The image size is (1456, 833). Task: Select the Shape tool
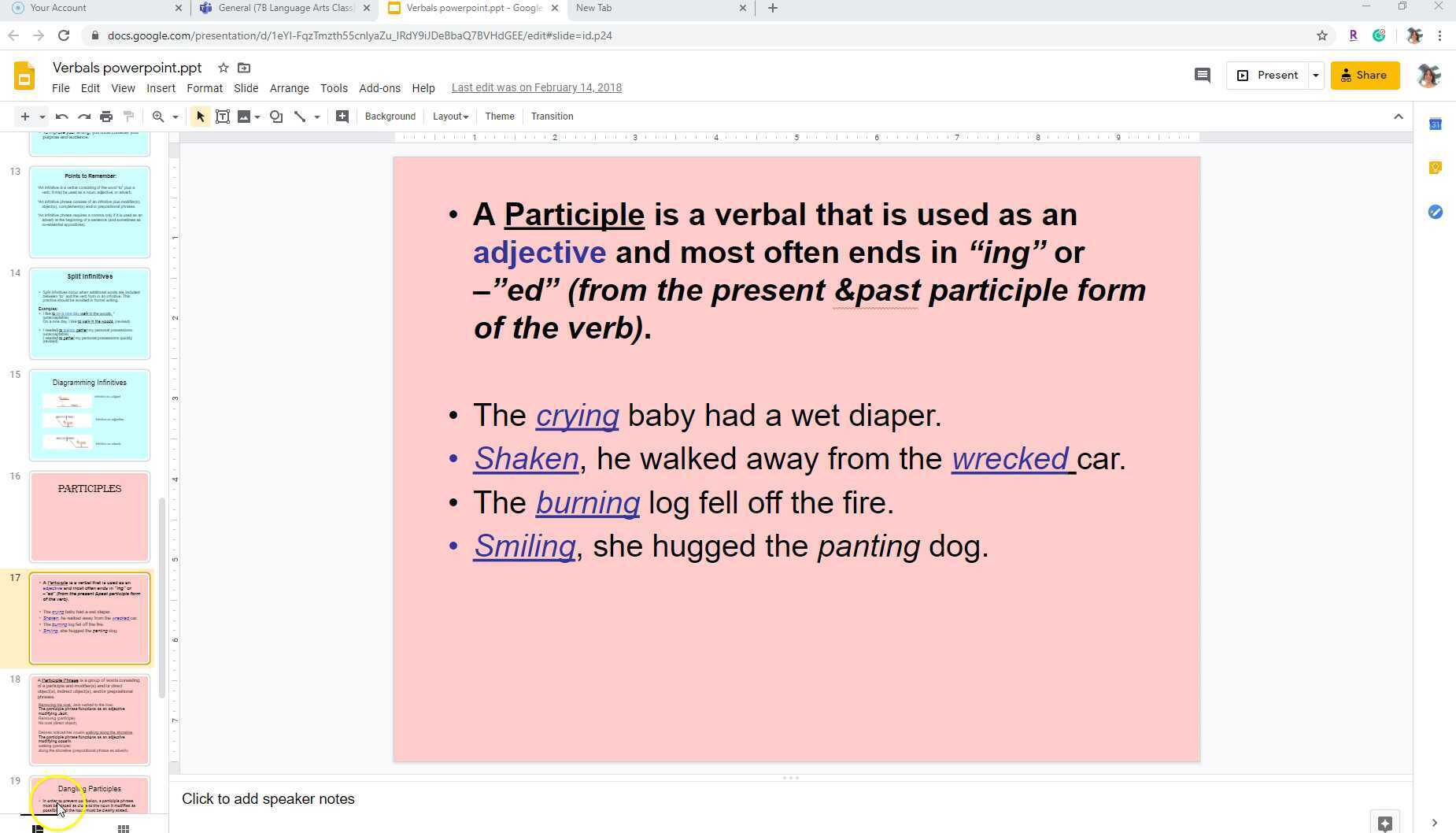pyautogui.click(x=276, y=117)
